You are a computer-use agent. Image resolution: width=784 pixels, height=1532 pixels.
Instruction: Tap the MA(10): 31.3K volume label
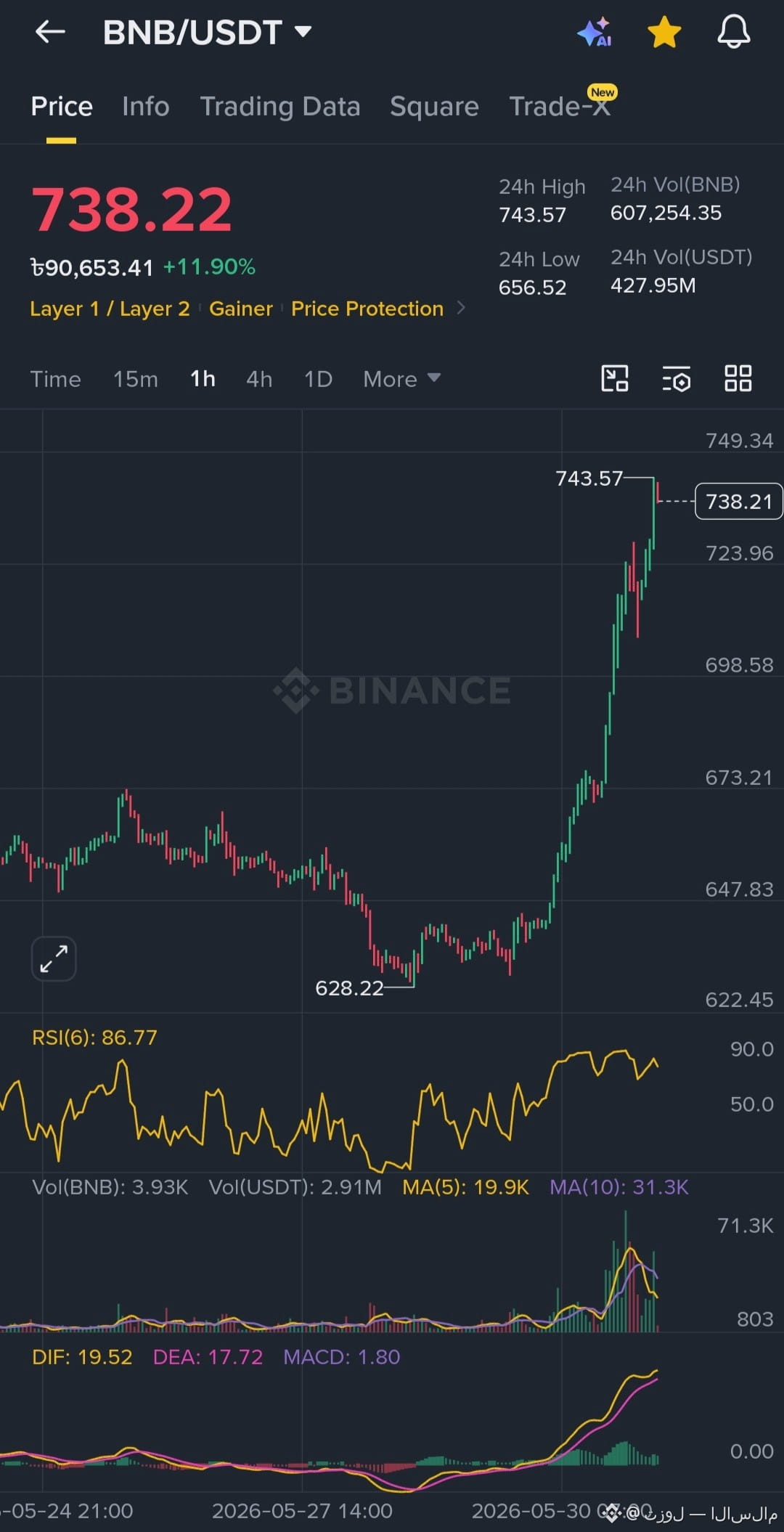click(619, 1187)
